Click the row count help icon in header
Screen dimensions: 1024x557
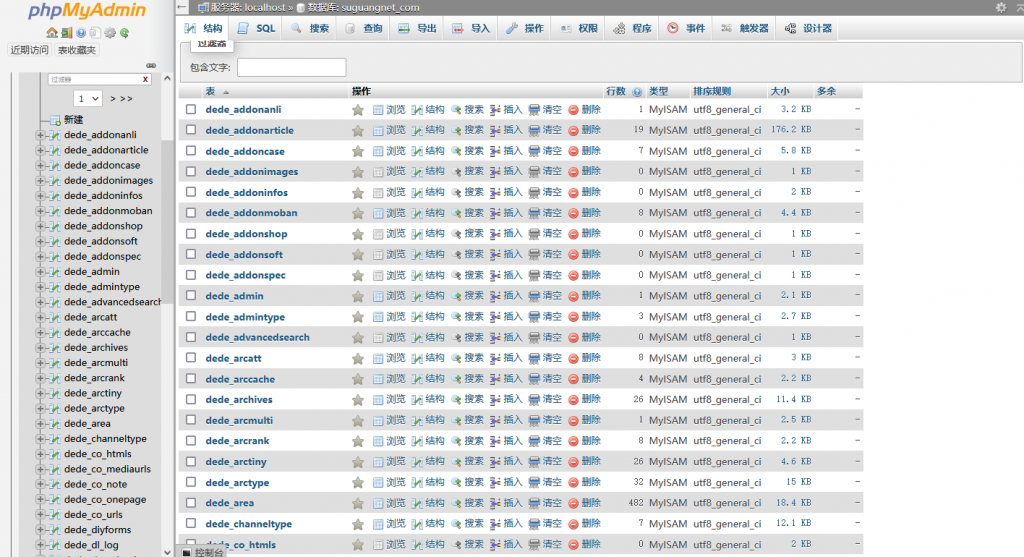(x=637, y=92)
